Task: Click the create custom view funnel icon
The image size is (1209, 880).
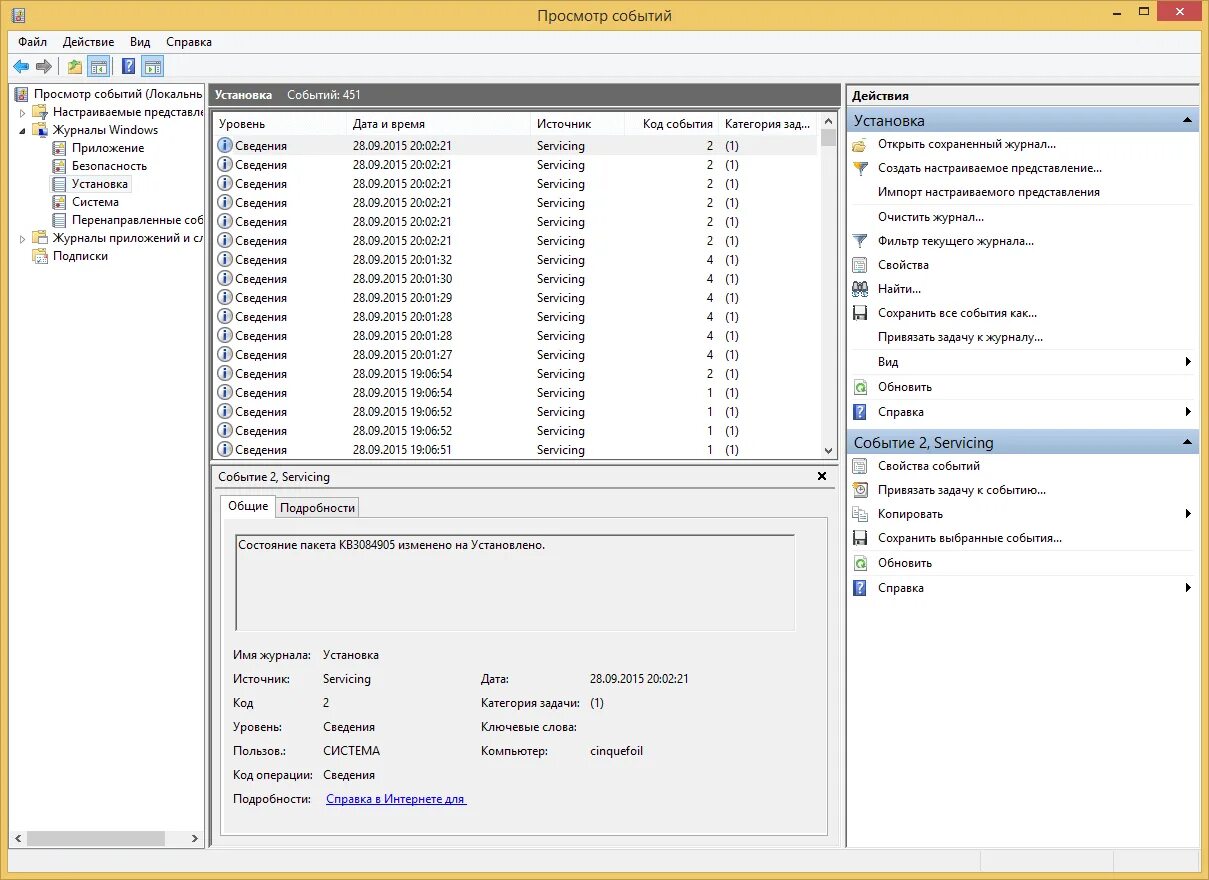Action: pos(860,168)
